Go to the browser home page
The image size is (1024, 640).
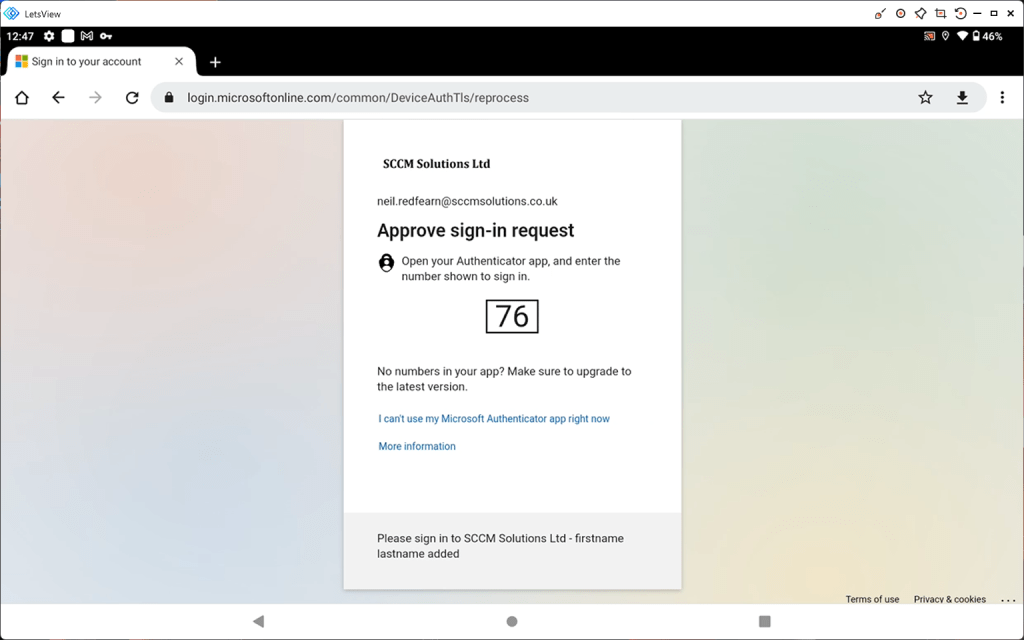(22, 98)
